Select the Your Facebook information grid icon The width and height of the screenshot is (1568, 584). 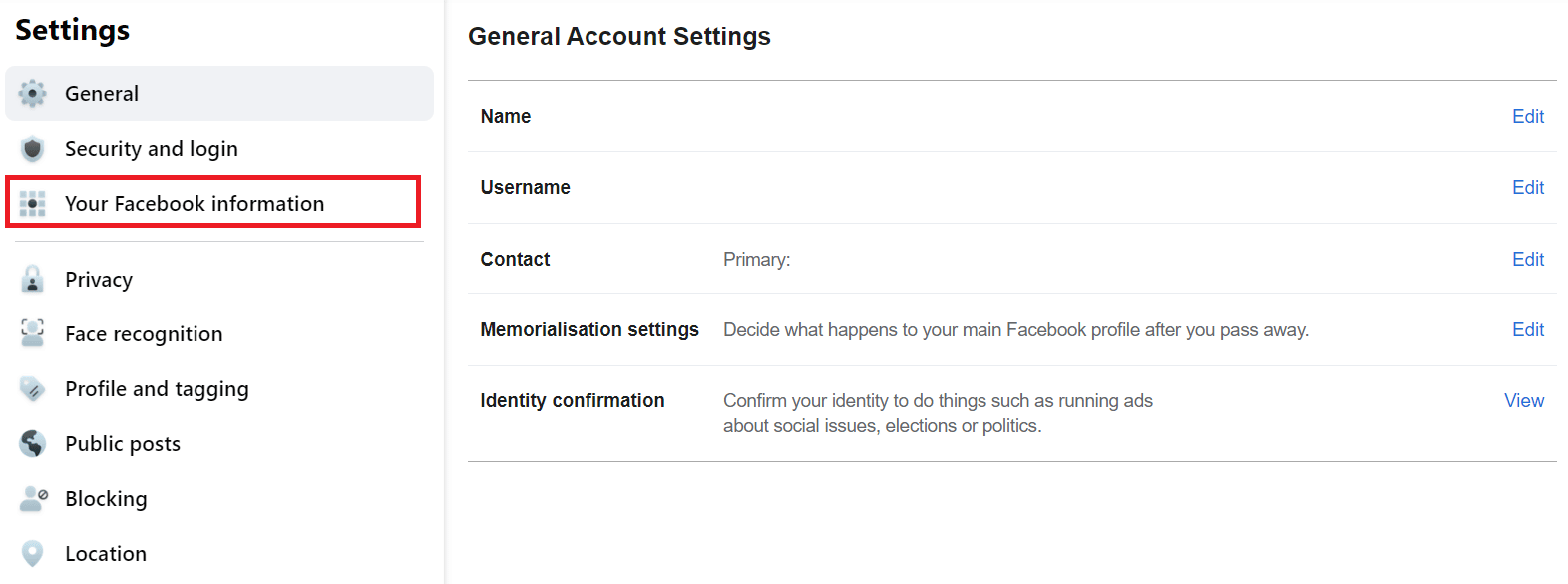32,203
